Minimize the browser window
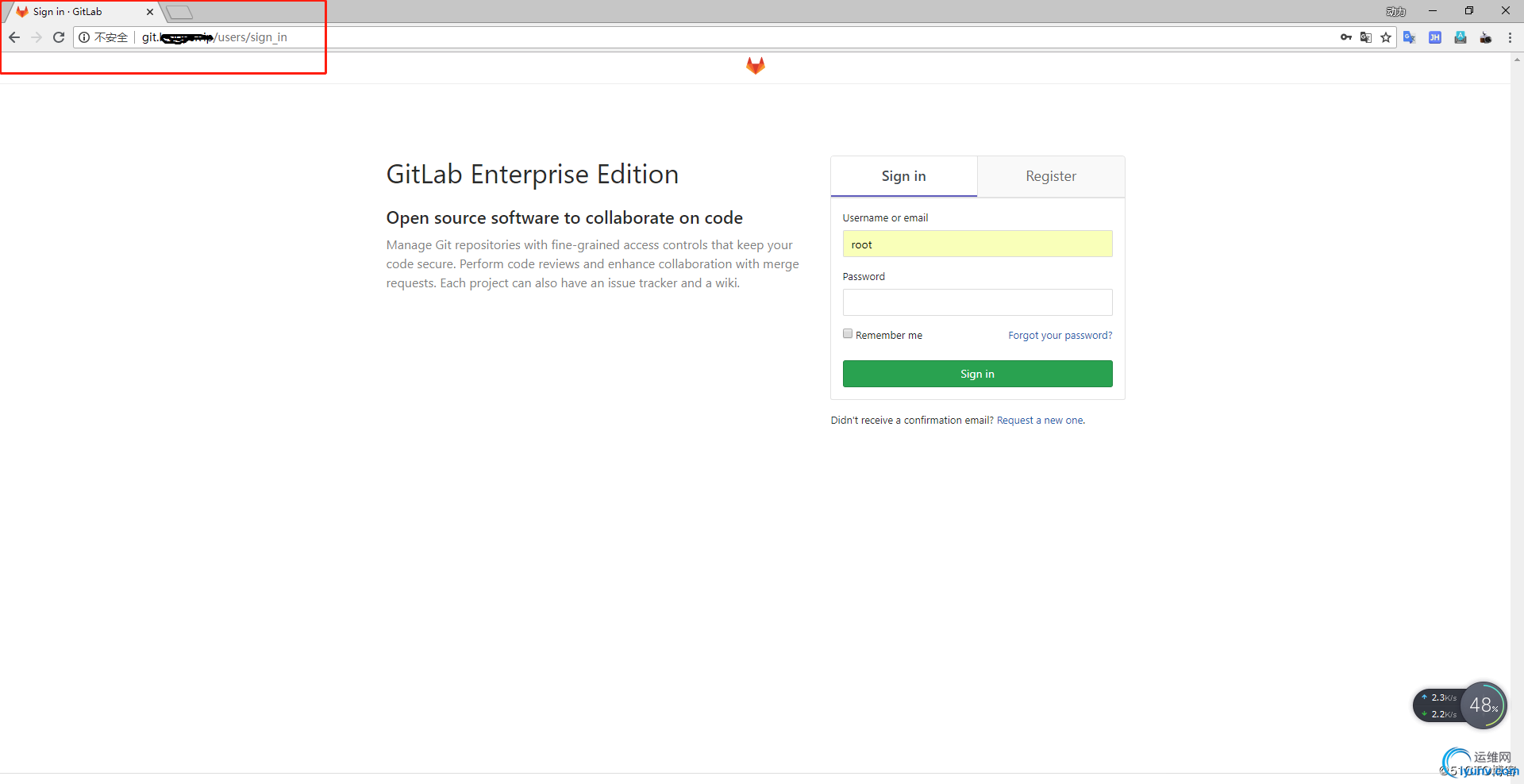 pyautogui.click(x=1433, y=11)
